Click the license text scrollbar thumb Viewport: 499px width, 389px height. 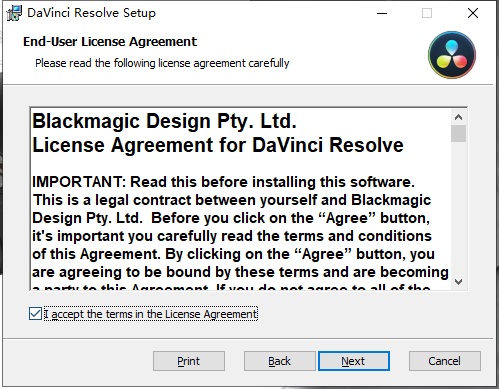(459, 133)
